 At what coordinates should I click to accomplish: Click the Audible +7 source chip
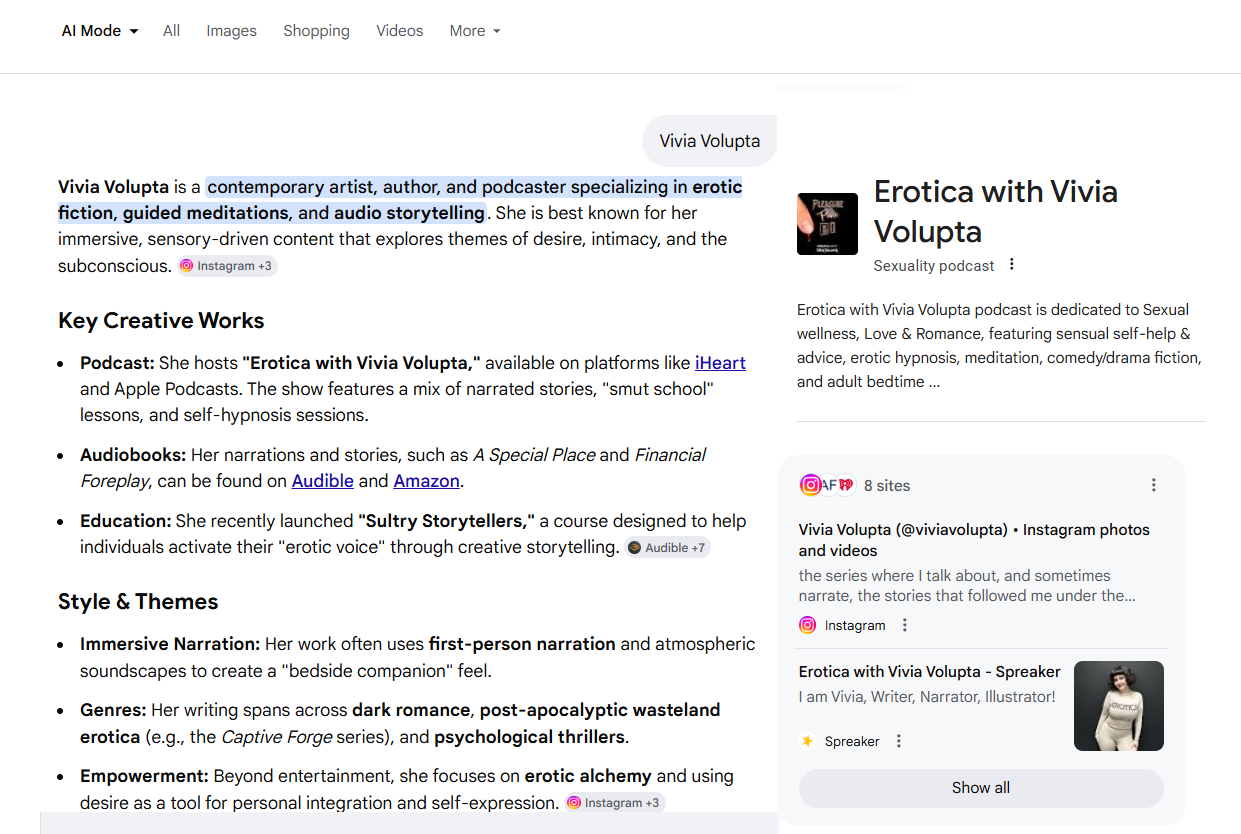(668, 548)
